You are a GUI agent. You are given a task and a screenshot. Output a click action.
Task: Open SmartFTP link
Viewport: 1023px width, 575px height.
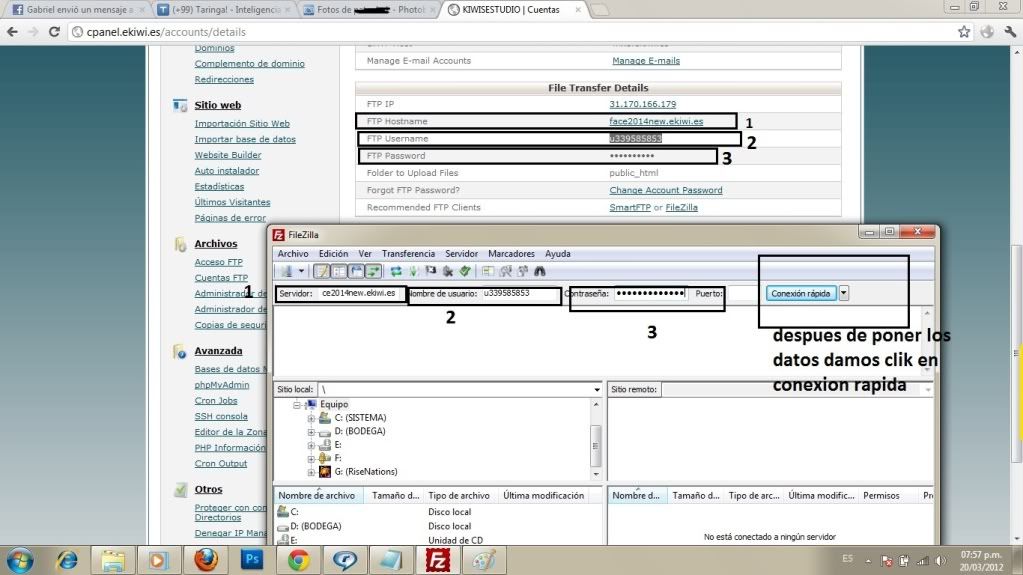tap(630, 207)
